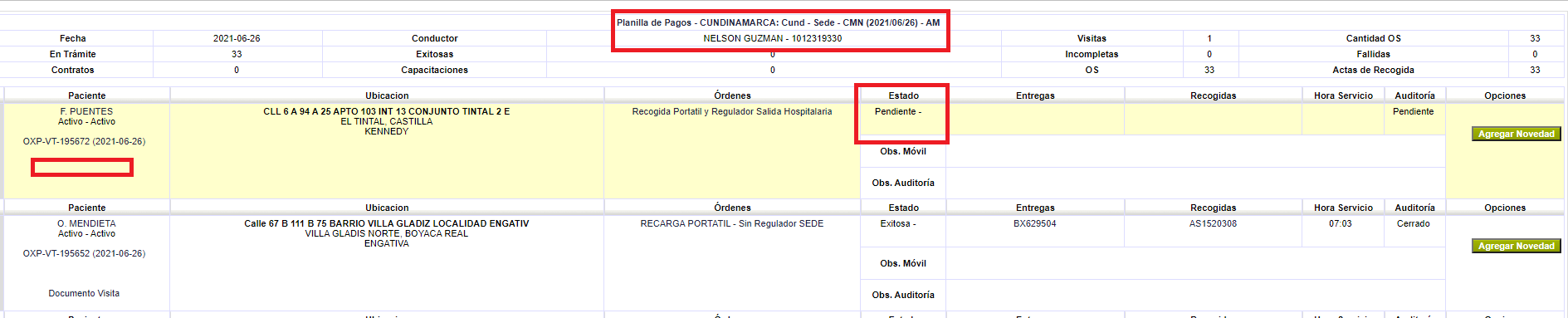Image resolution: width=1568 pixels, height=318 pixels.
Task: Select patient name O. MENDIETA
Action: (x=86, y=223)
